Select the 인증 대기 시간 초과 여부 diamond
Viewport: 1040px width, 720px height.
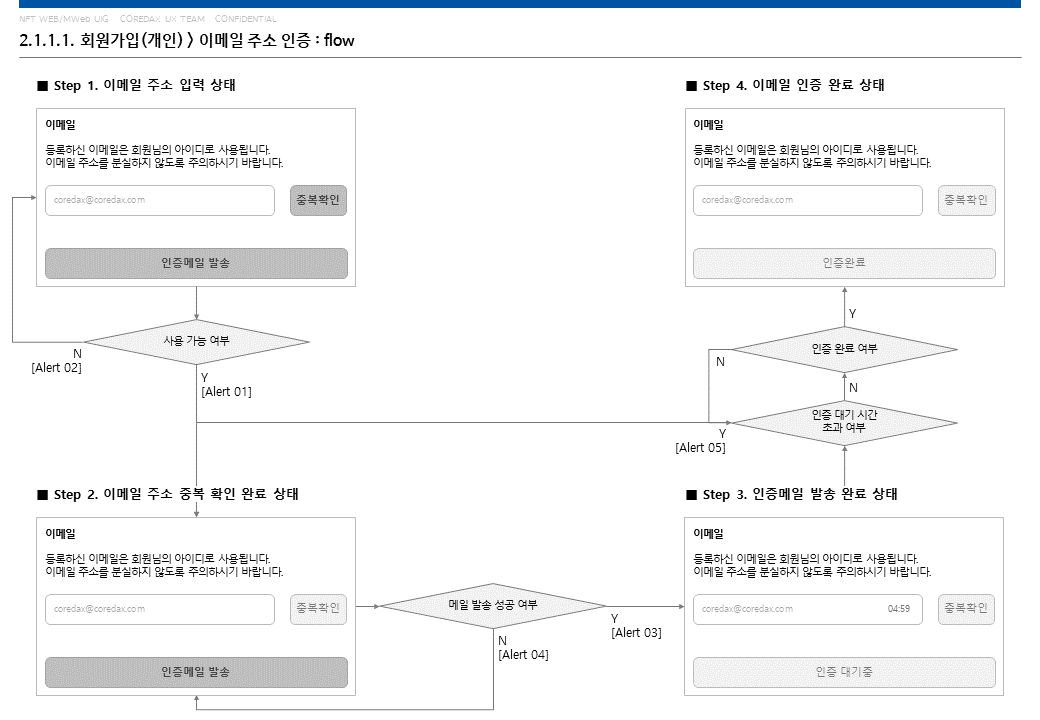(x=844, y=422)
